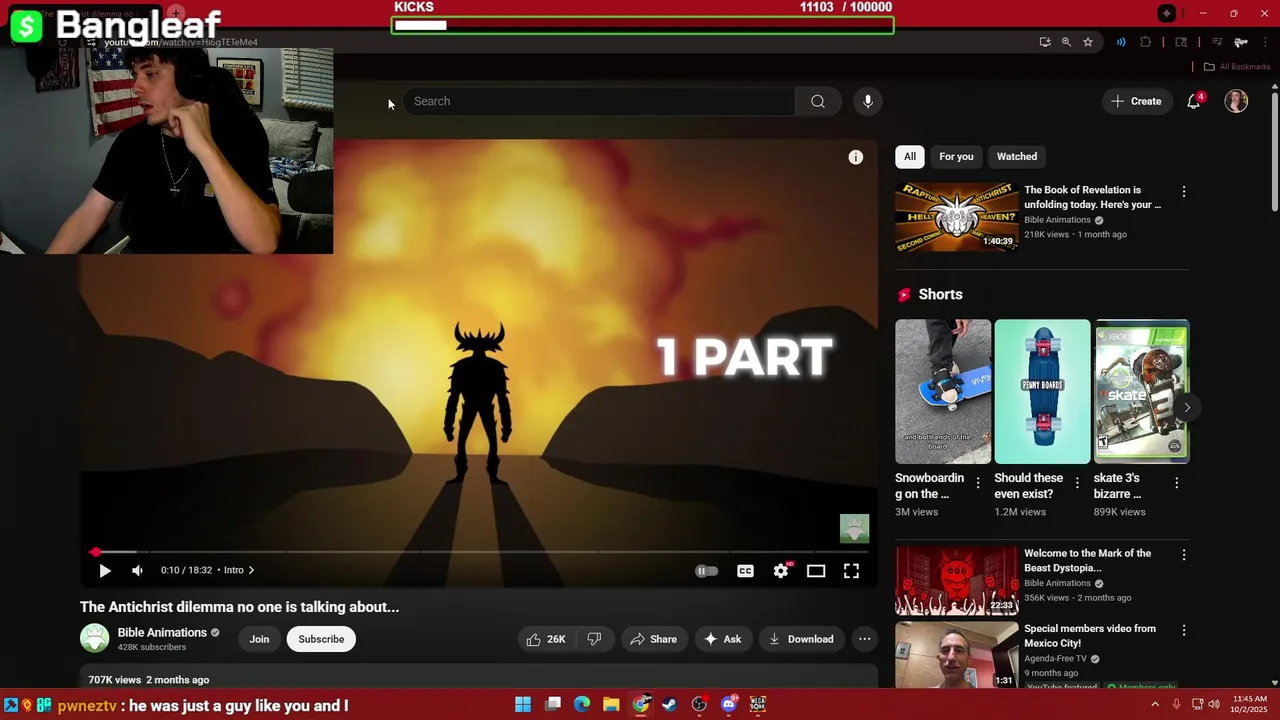1280x720 pixels.
Task: Like the video with thumbs up
Action: point(546,639)
